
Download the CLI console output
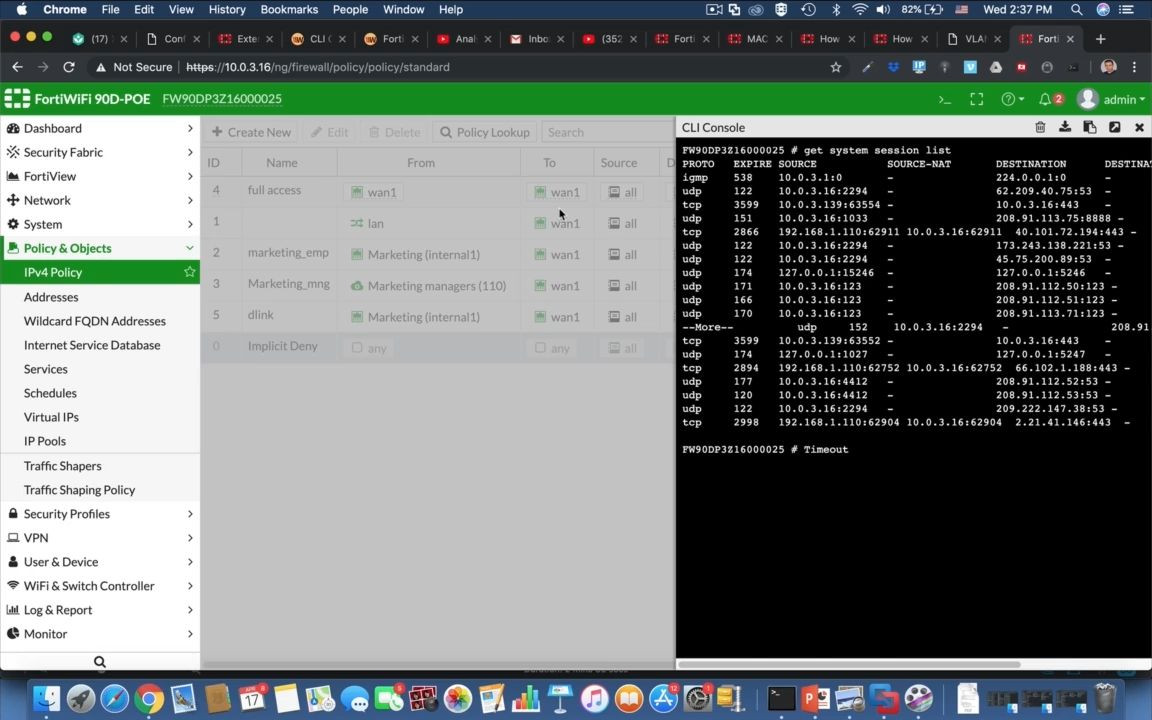tap(1065, 128)
